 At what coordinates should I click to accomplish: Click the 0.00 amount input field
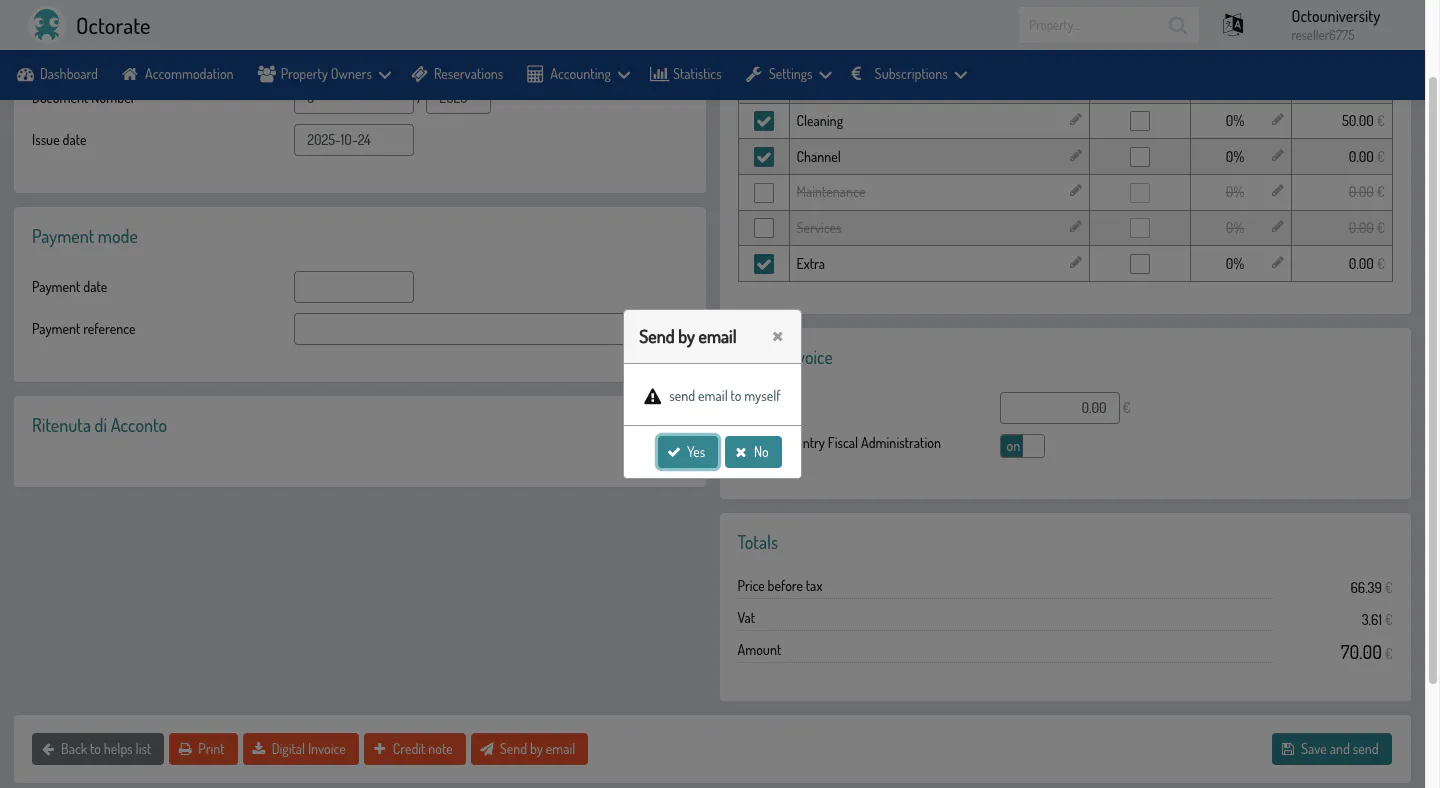coord(1060,408)
